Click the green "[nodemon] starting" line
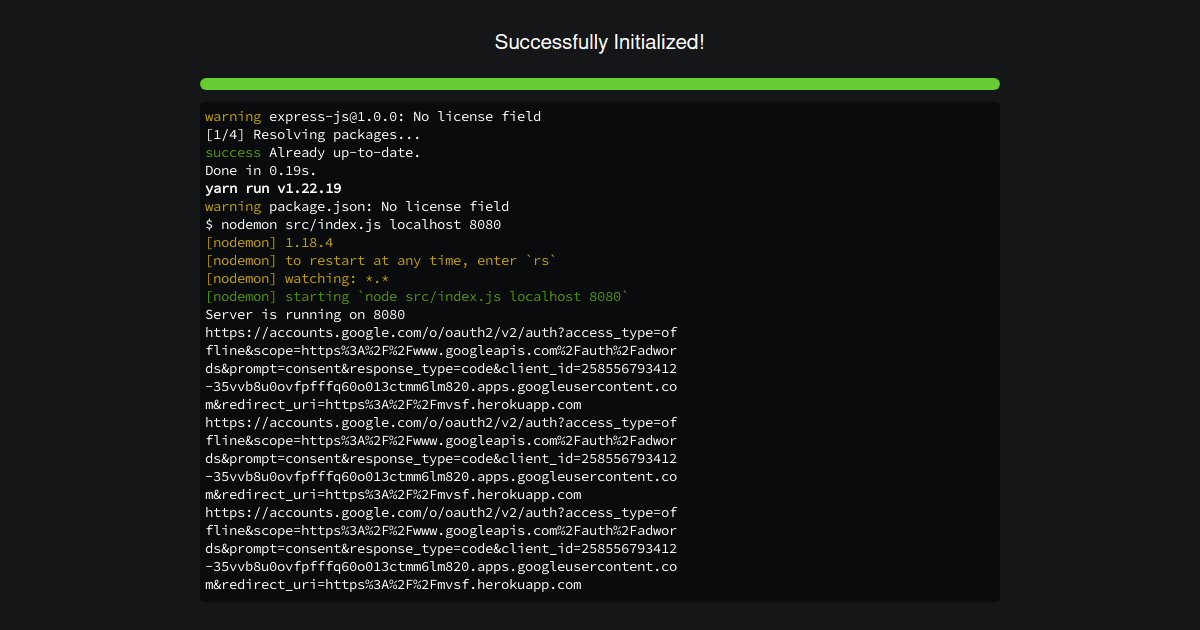 [x=417, y=297]
